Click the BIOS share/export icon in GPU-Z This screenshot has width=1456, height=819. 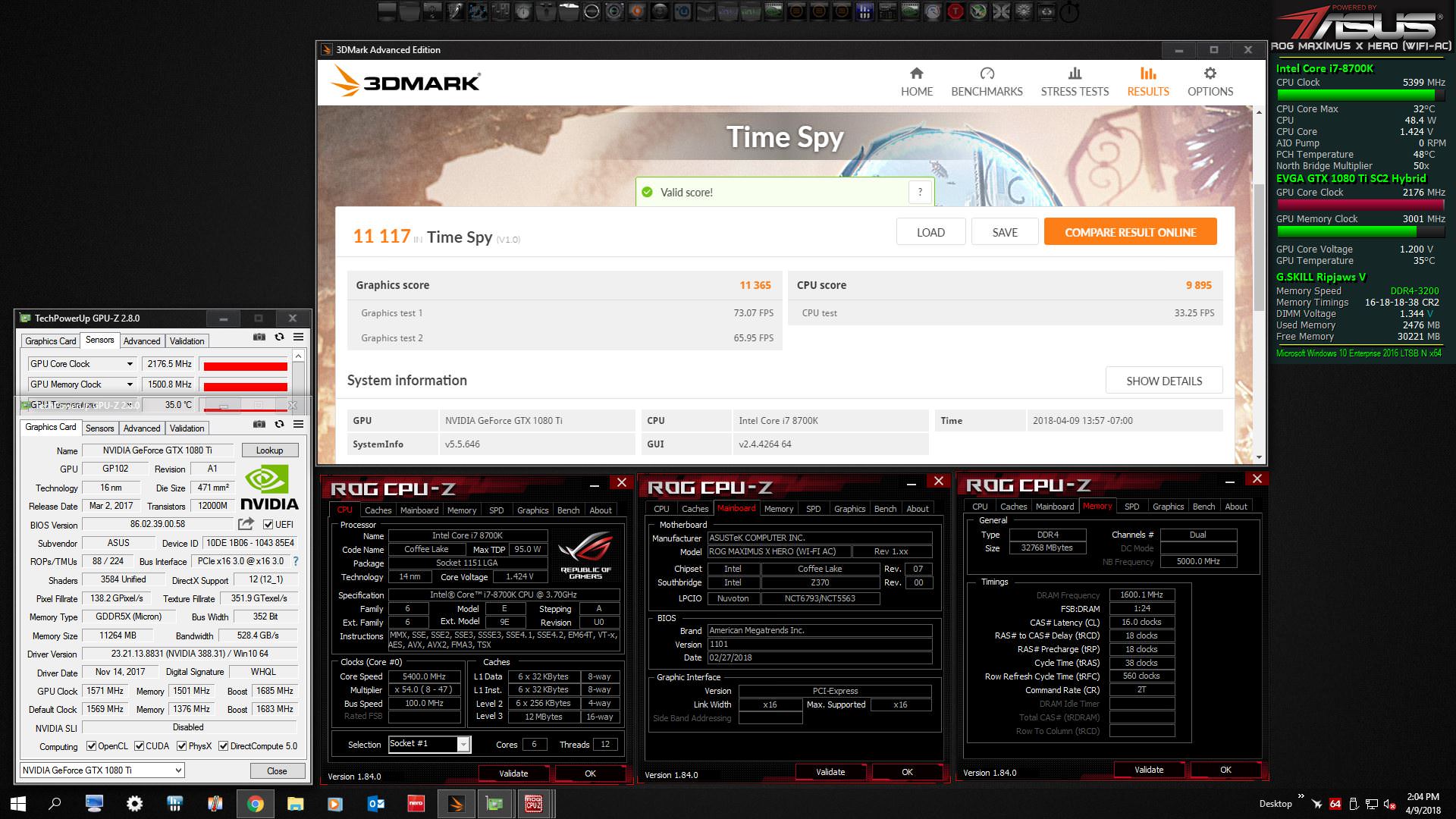pos(246,524)
